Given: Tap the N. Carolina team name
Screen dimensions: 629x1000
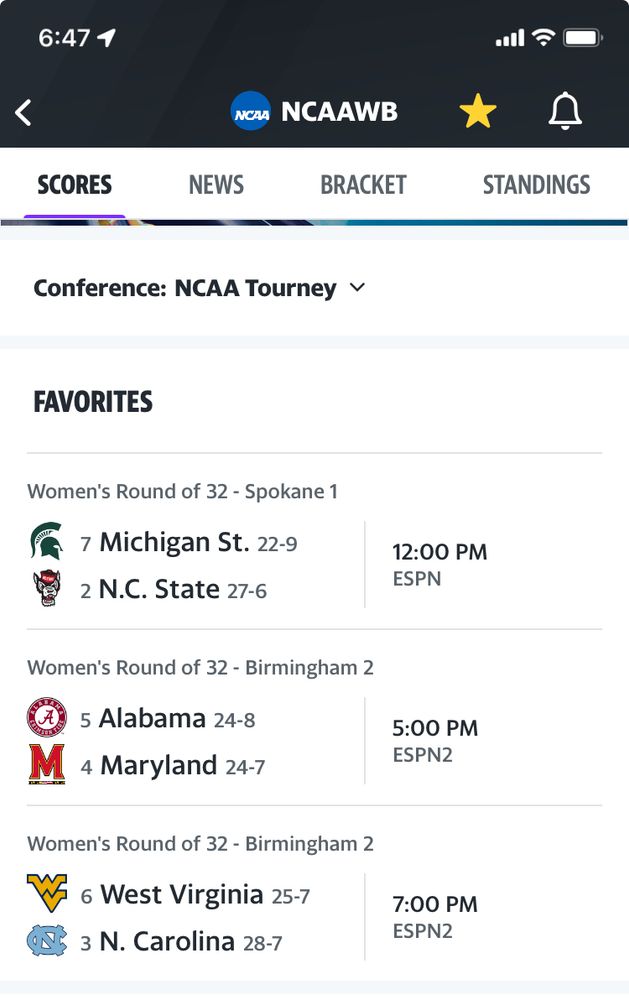Looking at the screenshot, I should click(x=167, y=941).
